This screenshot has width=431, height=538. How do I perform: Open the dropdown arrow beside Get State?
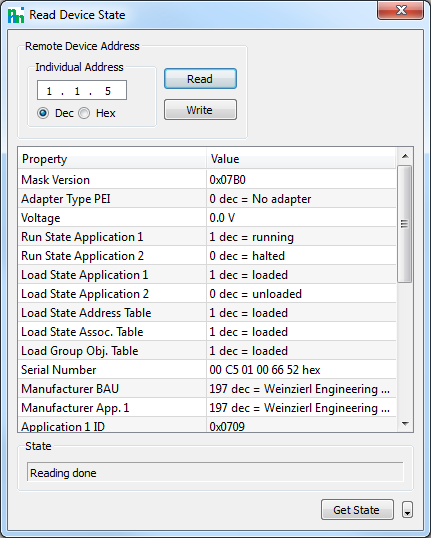tap(407, 510)
